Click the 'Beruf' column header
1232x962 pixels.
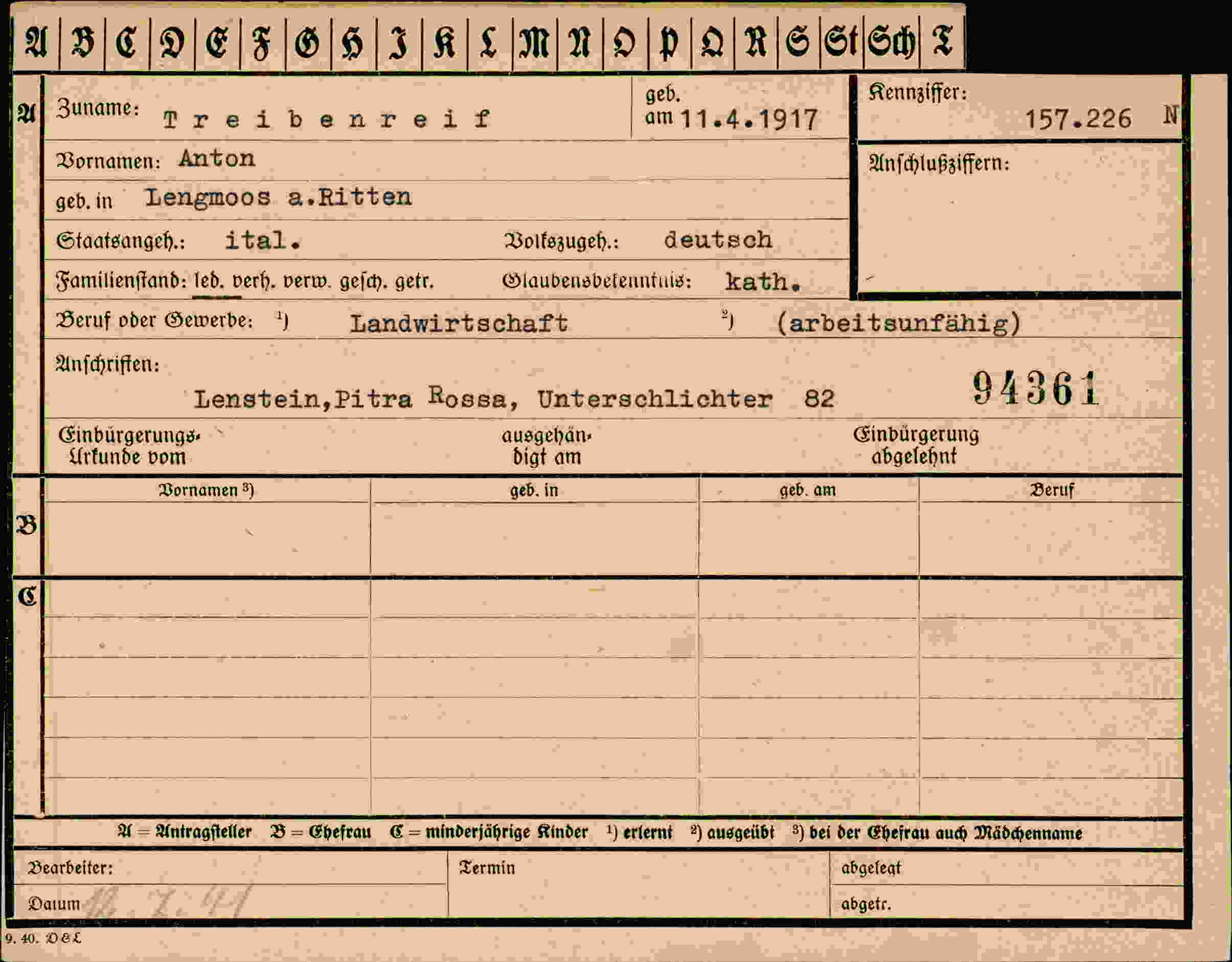[x=1053, y=490]
